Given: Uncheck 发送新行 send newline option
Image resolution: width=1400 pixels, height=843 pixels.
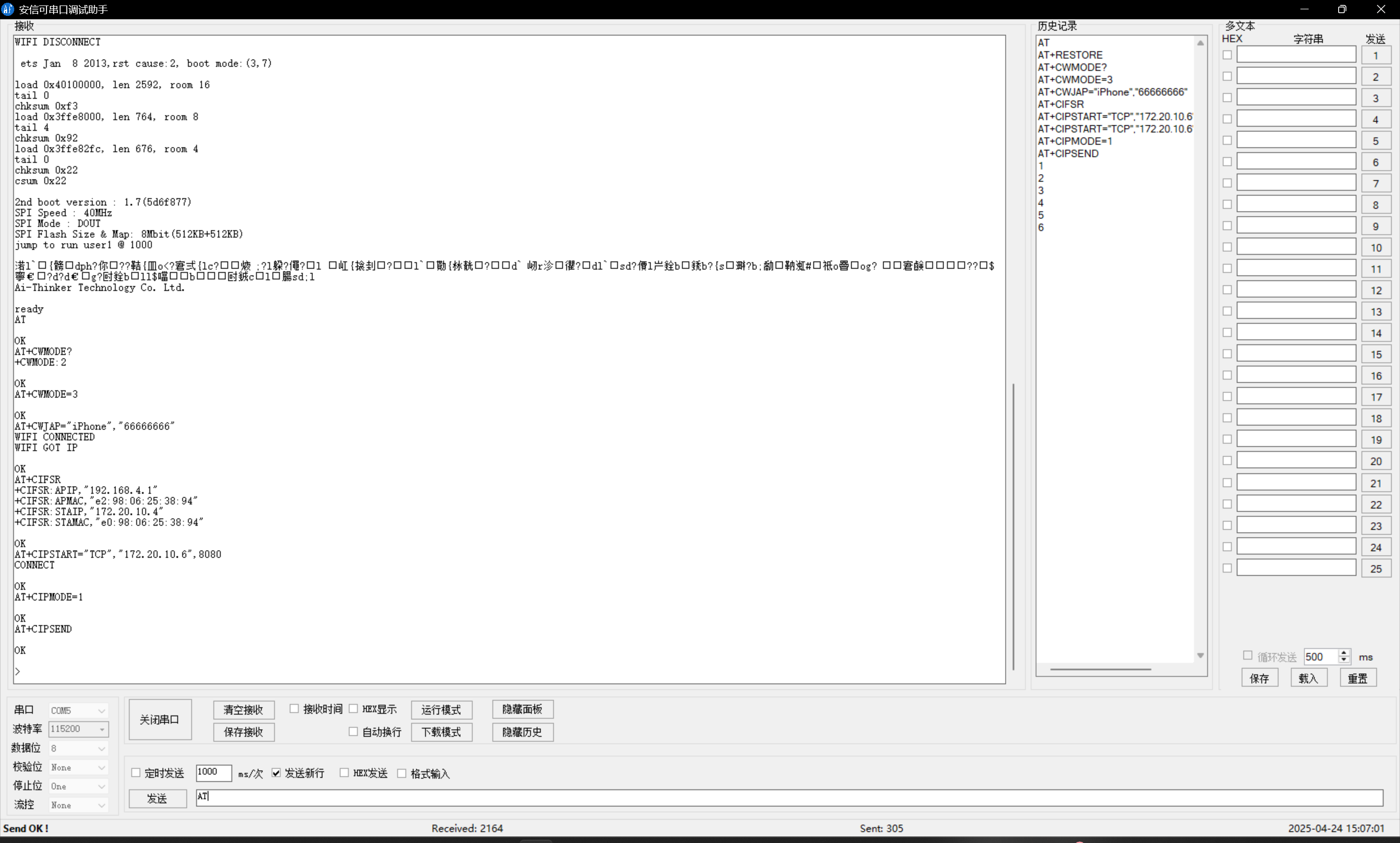Looking at the screenshot, I should click(x=276, y=772).
